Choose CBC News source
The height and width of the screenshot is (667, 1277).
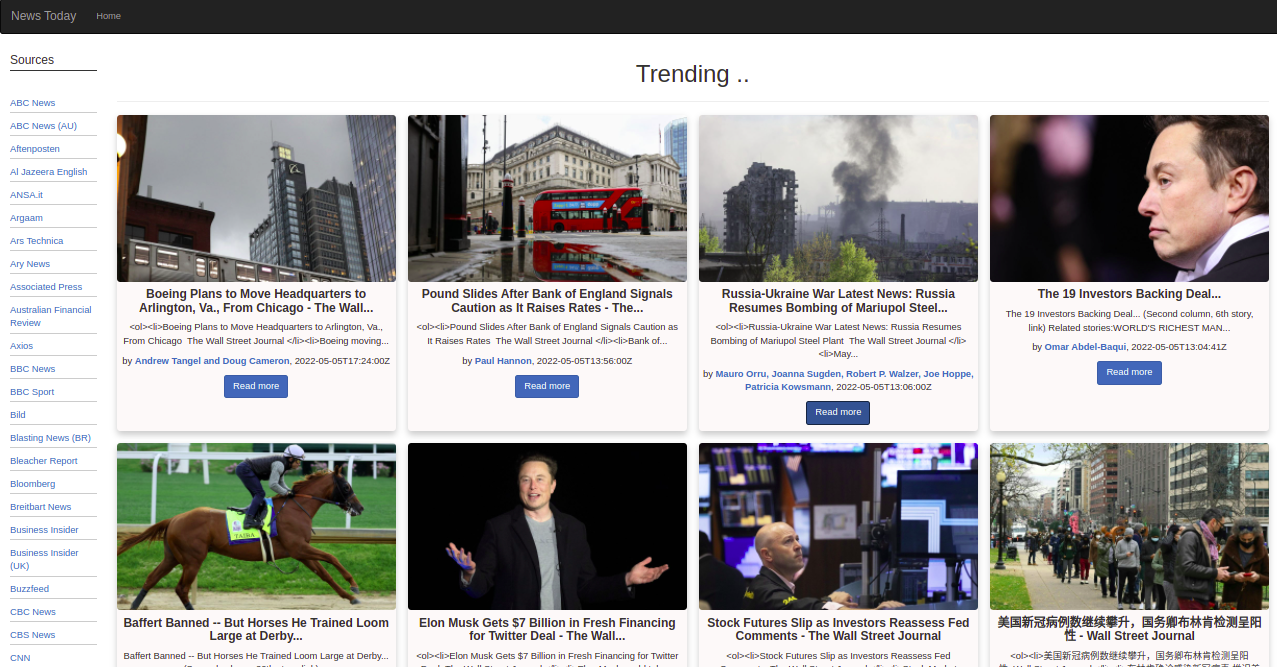coord(33,612)
